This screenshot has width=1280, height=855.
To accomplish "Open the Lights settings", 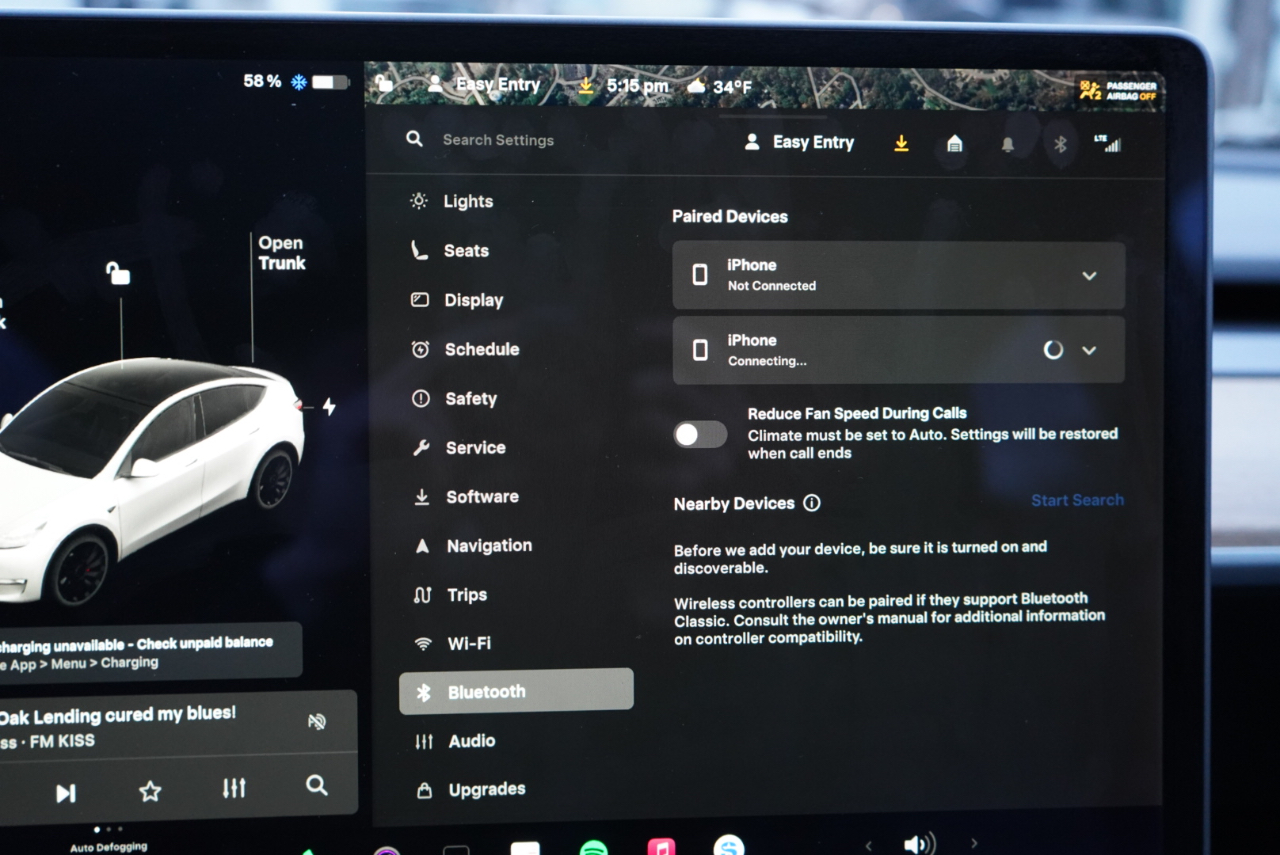I will pyautogui.click(x=466, y=201).
